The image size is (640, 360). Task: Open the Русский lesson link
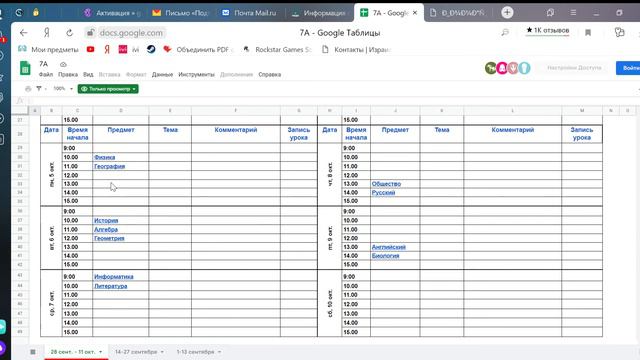coord(383,193)
